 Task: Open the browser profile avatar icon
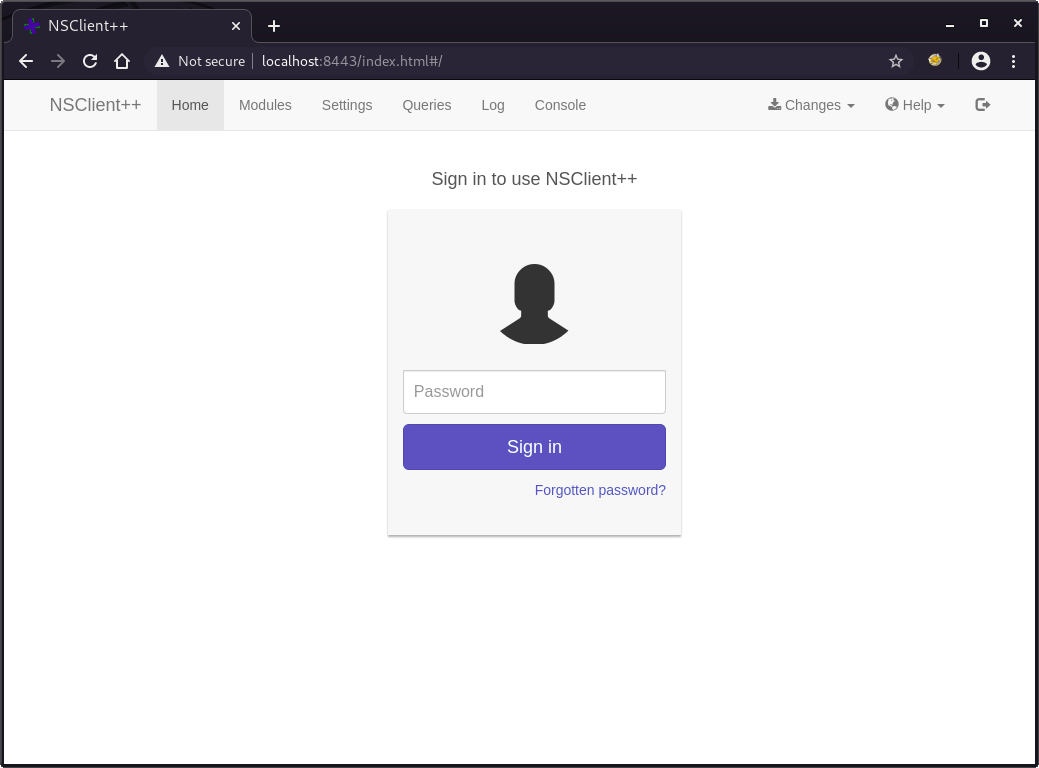tap(981, 61)
